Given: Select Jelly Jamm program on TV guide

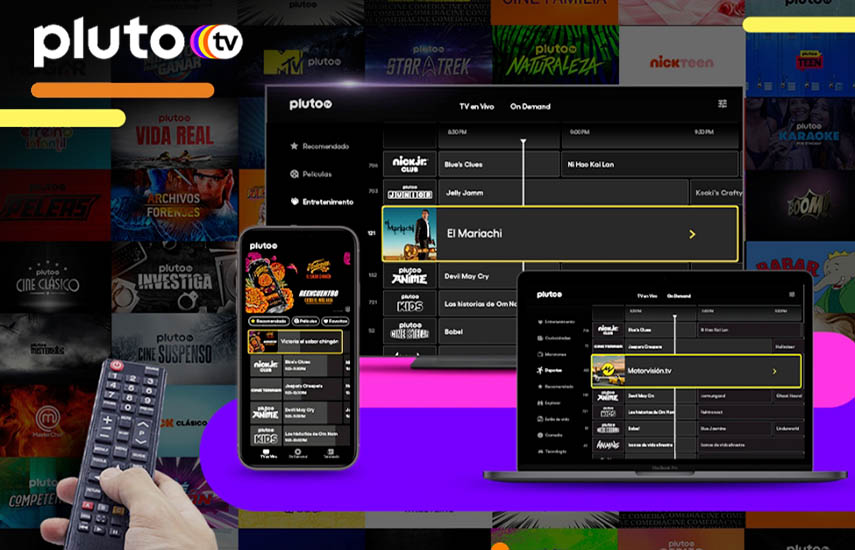Looking at the screenshot, I should 563,192.
